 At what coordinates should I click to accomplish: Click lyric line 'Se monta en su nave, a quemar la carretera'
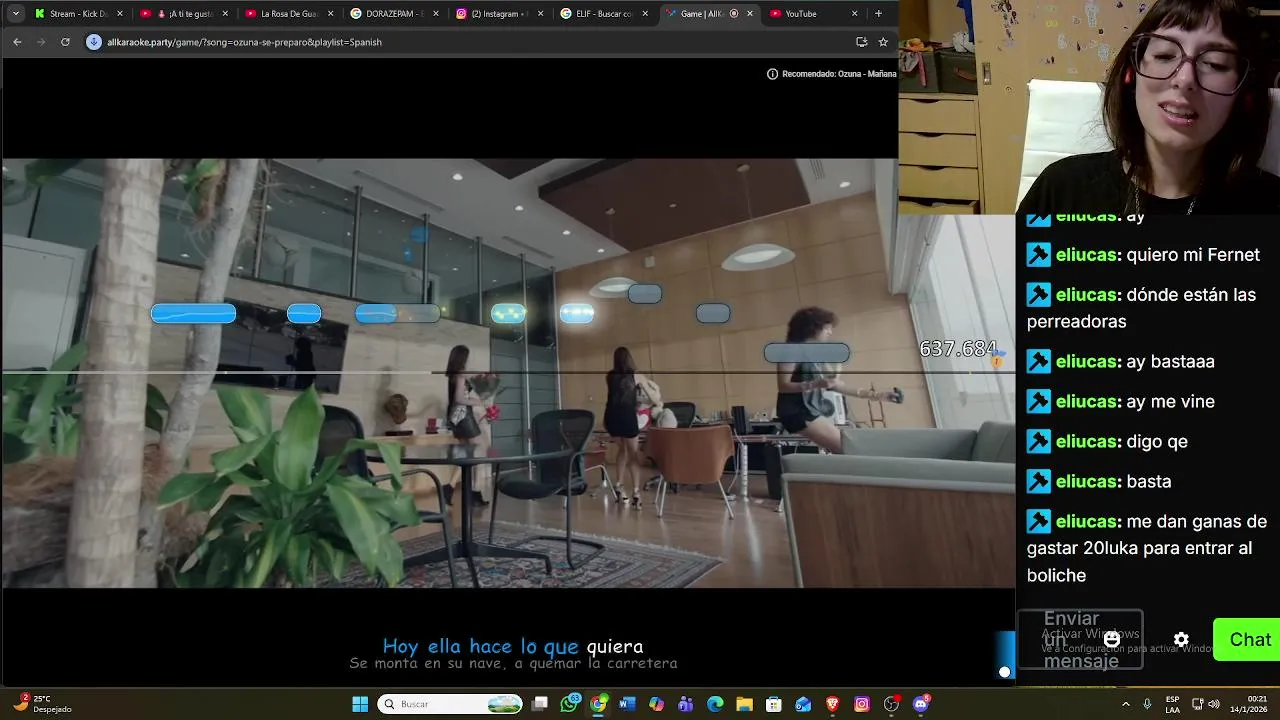(x=513, y=664)
